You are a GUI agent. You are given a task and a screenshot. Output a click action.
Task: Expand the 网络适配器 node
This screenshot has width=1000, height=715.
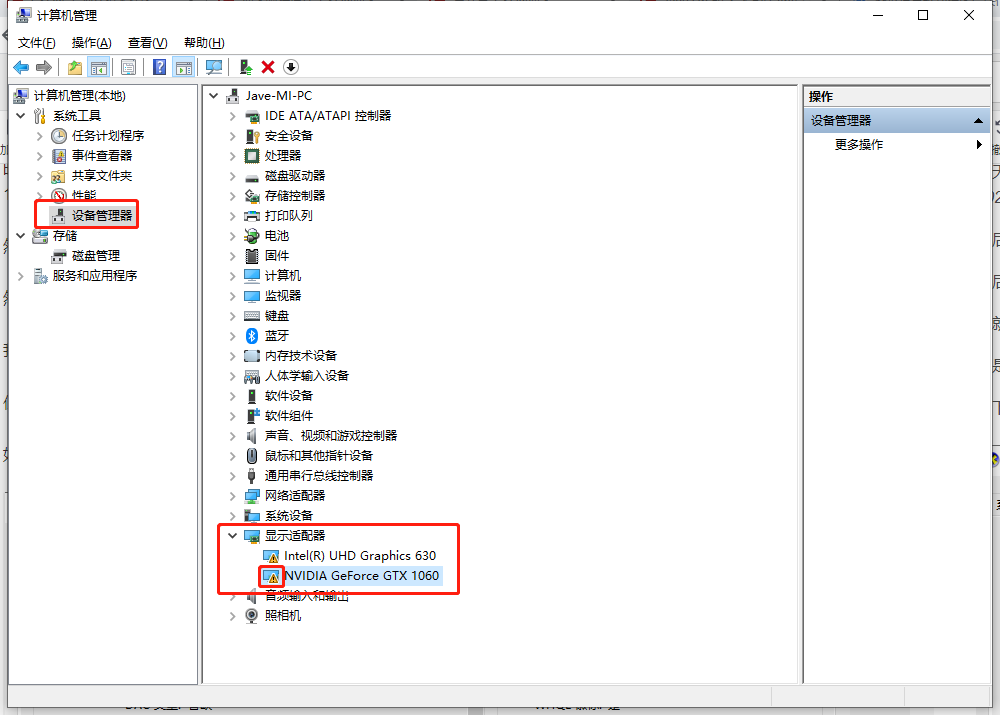pos(232,496)
